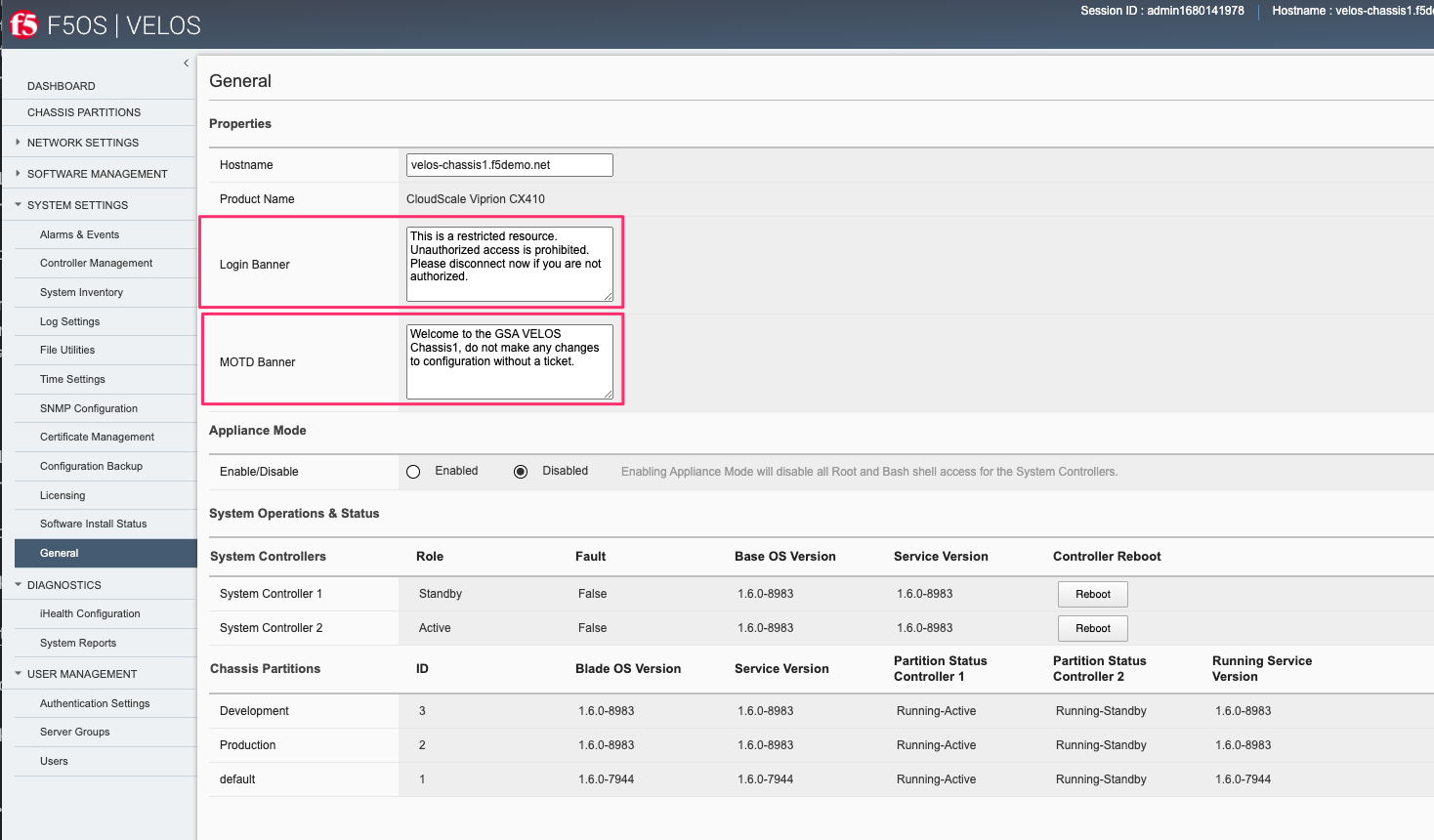Click the Active role cell
This screenshot has height=840, width=1434.
point(435,628)
